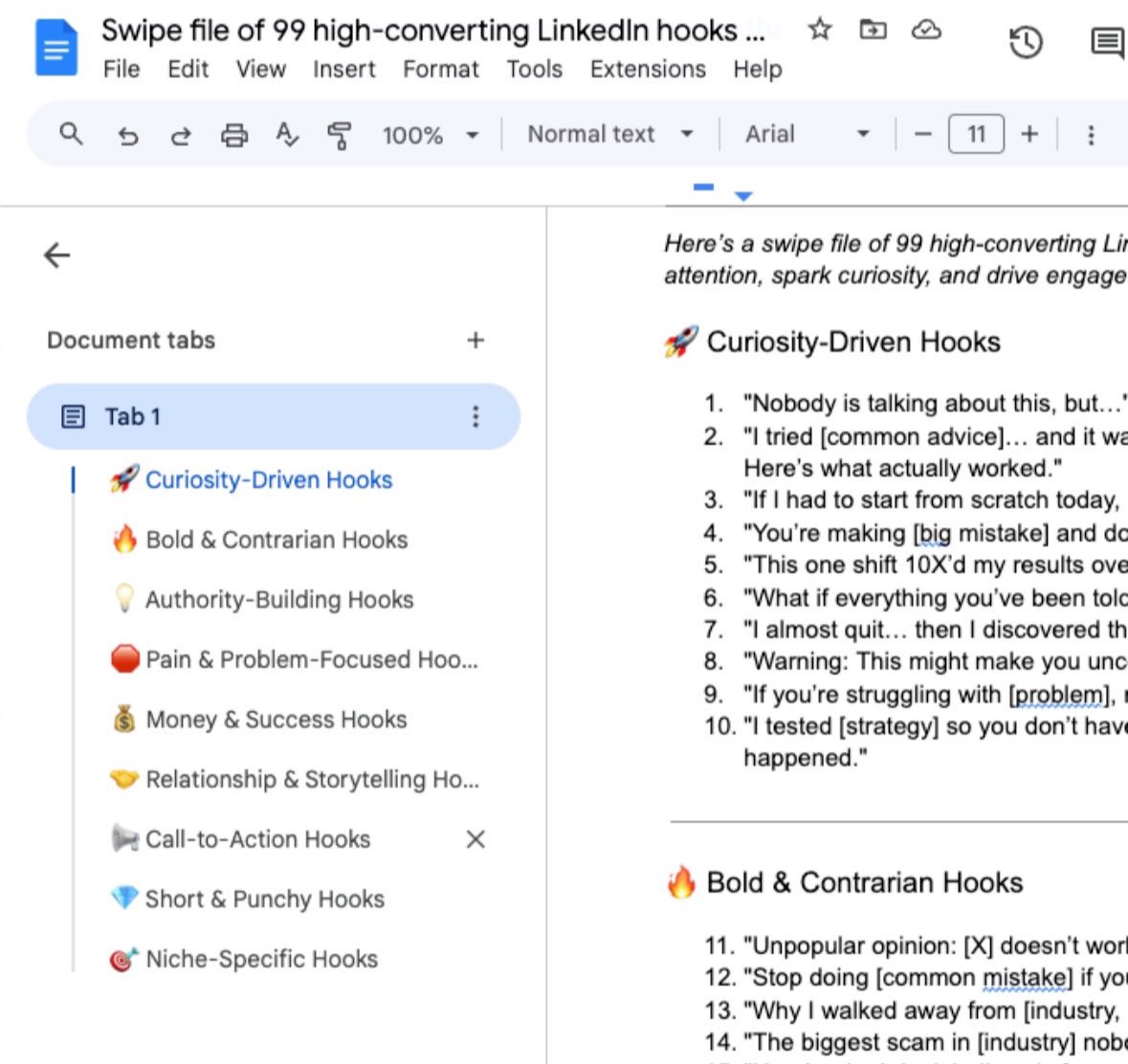Viewport: 1128px width, 1064px height.
Task: Open the toolbar more options menu
Action: pos(1091,135)
